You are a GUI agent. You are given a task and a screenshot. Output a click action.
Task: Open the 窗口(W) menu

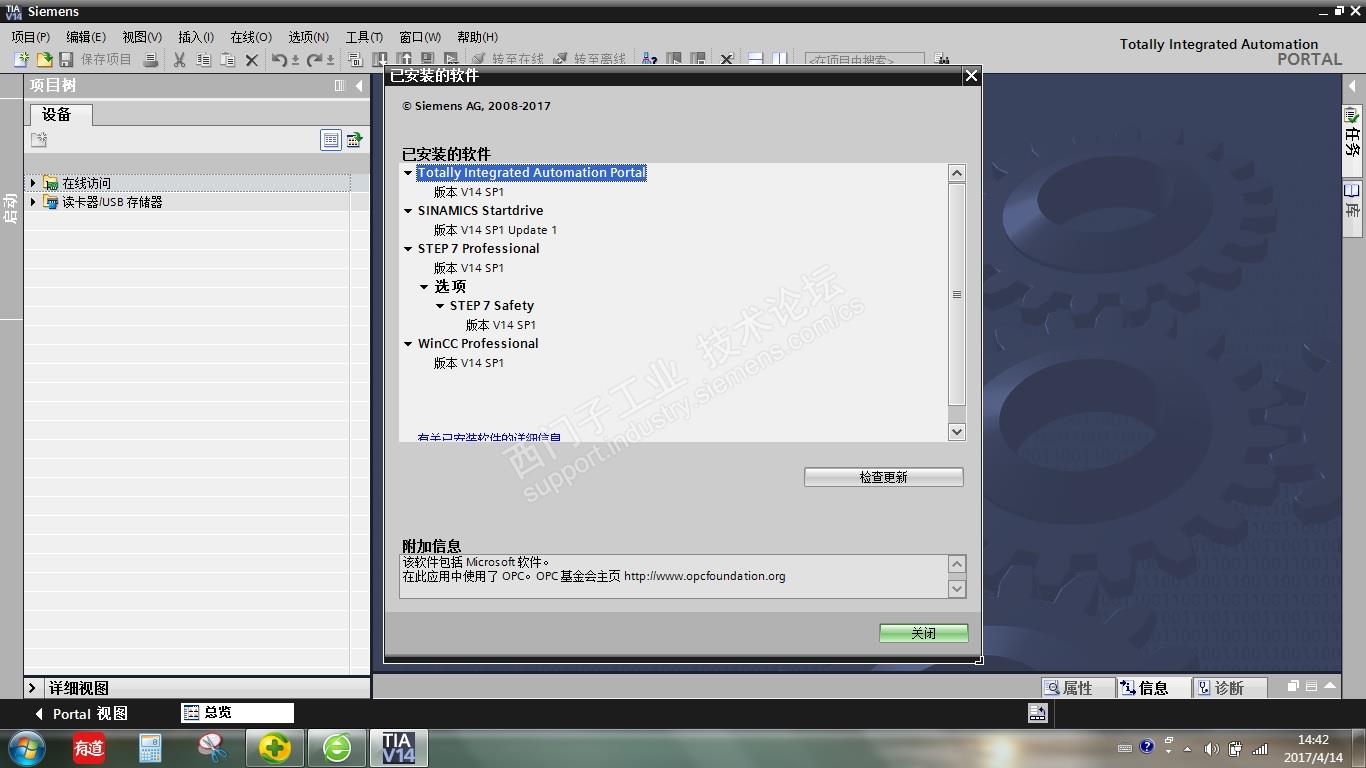pos(420,37)
